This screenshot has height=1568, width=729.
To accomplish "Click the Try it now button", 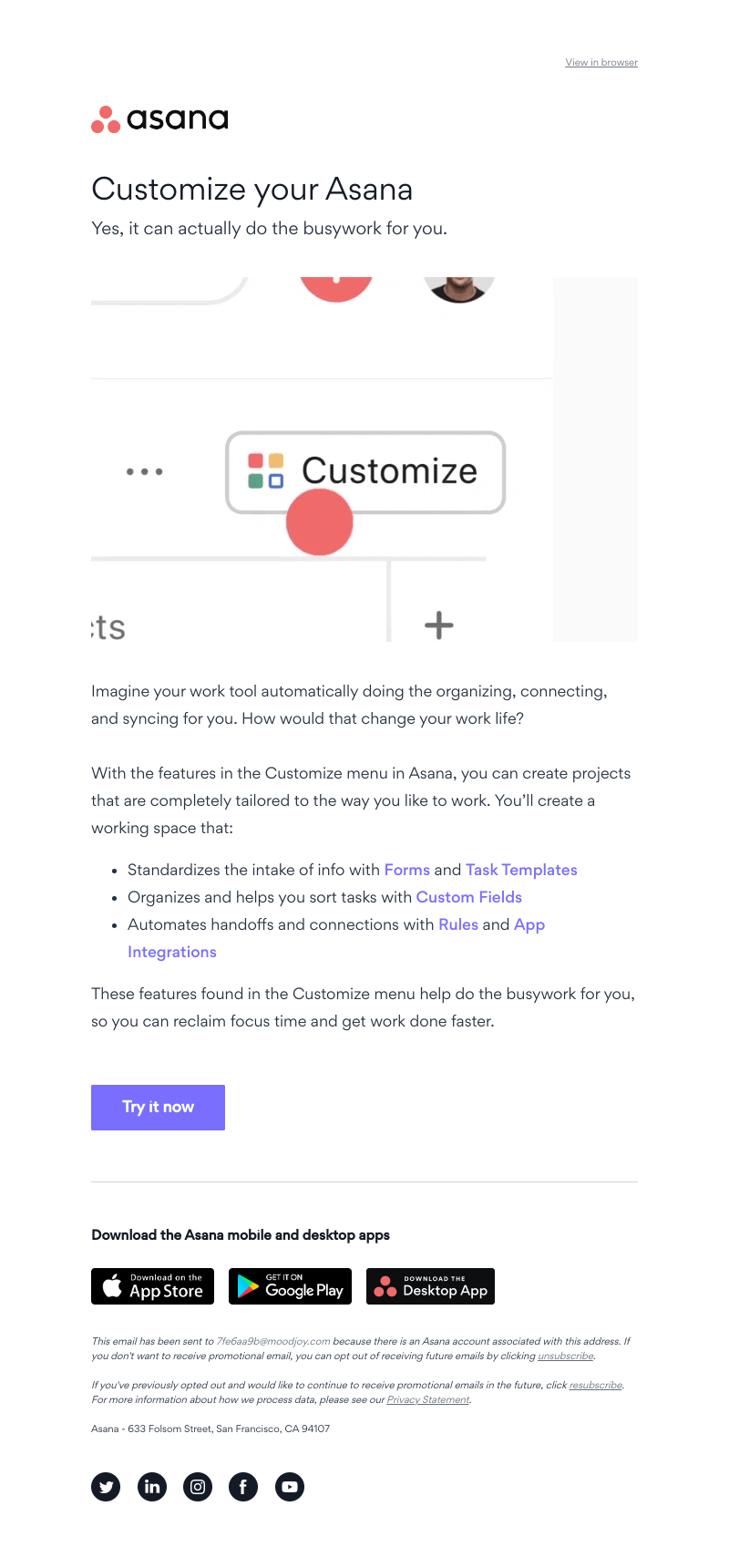I will pyautogui.click(x=158, y=1108).
